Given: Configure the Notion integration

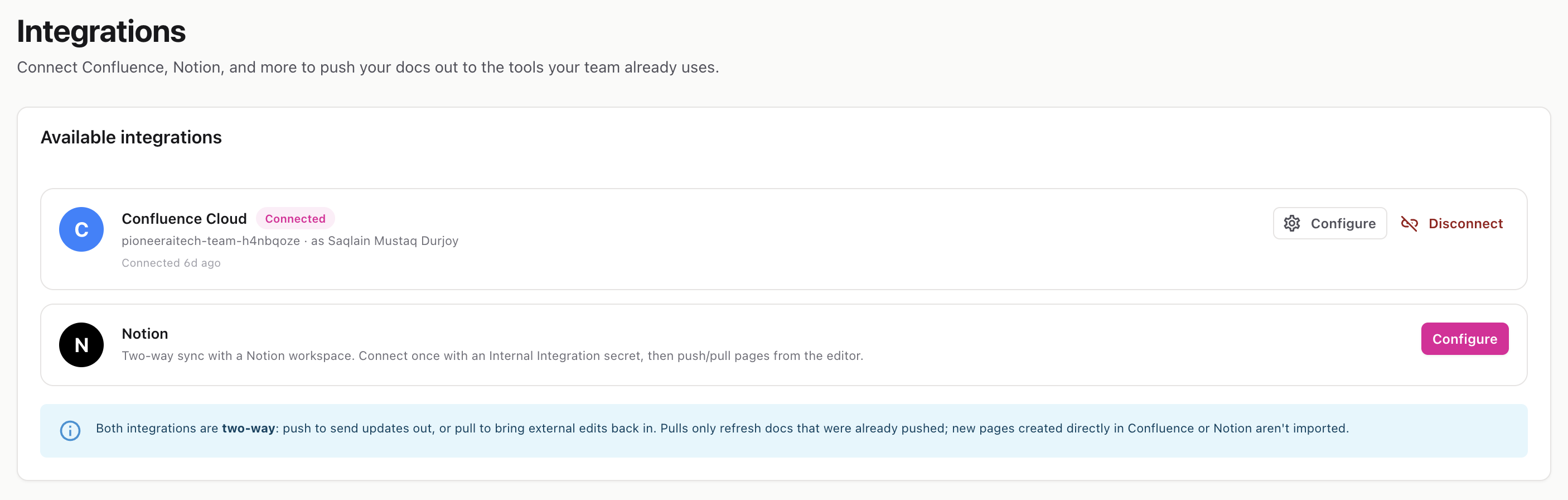Looking at the screenshot, I should pyautogui.click(x=1464, y=339).
